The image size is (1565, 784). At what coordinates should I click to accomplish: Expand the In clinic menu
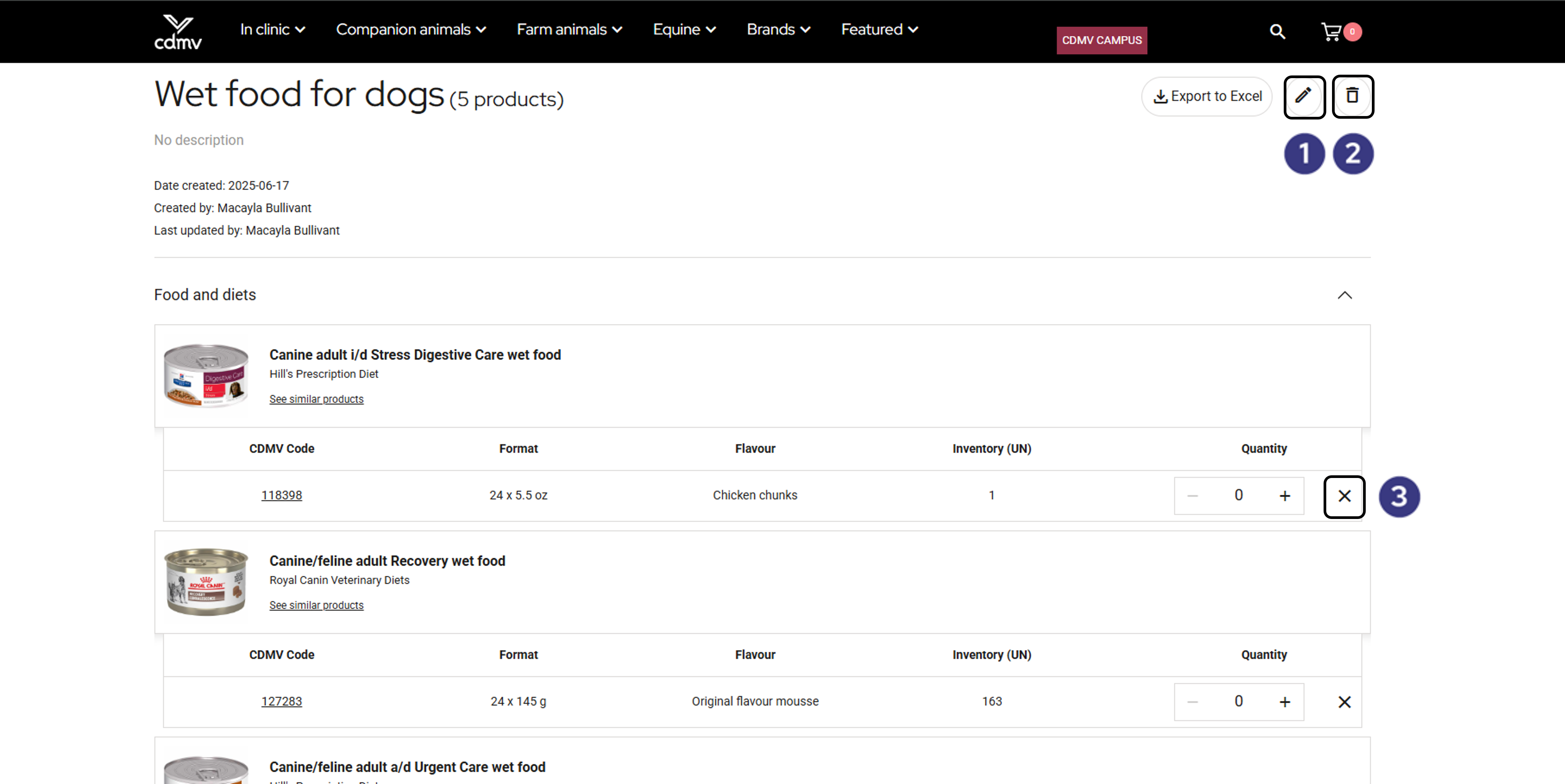tap(272, 29)
